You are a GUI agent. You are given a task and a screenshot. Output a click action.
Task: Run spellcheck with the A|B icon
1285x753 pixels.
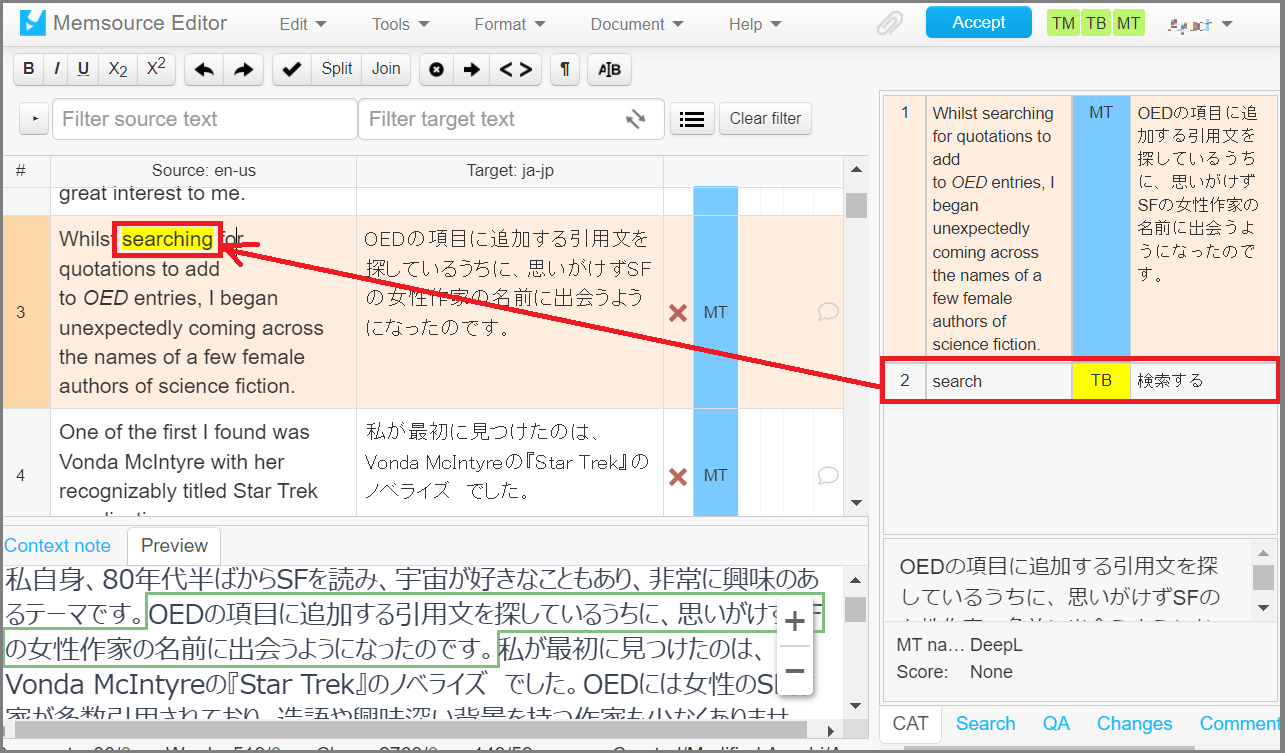click(609, 69)
